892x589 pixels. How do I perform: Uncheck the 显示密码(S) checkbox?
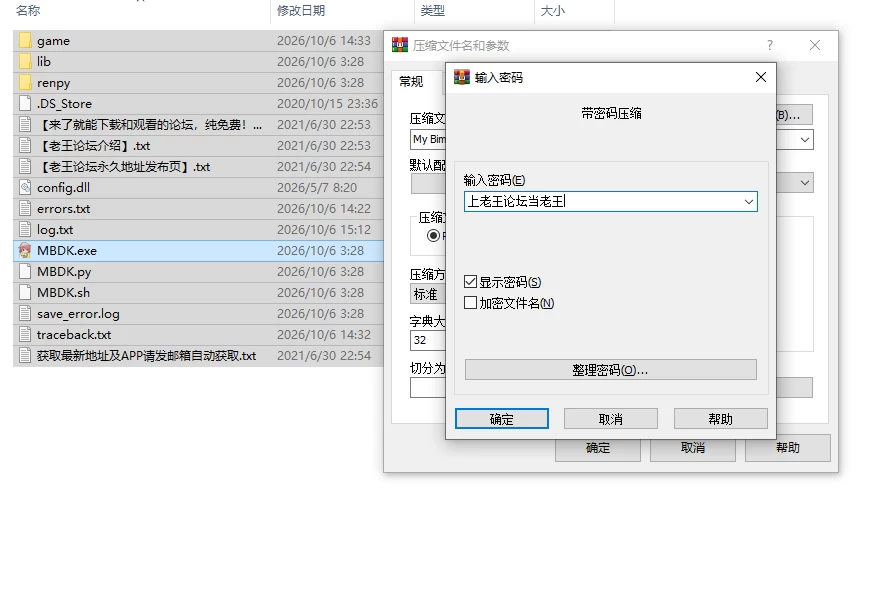point(470,282)
